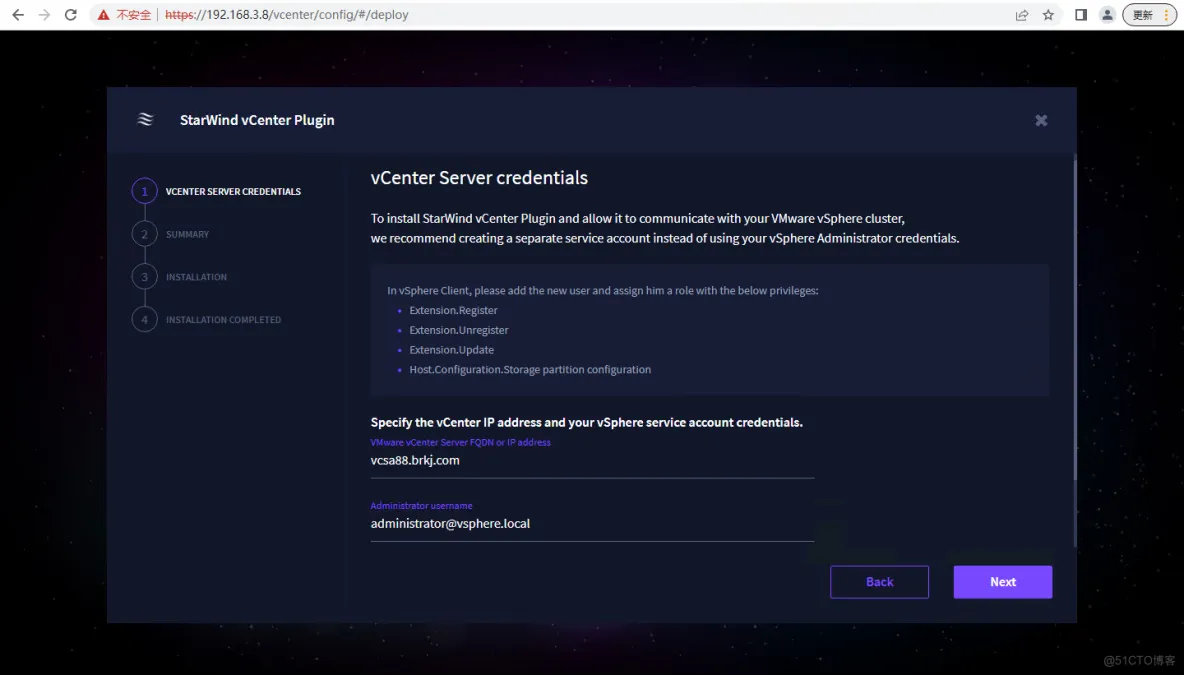Click the Extension.Register privilege text
Viewport: 1184px width, 675px height.
tap(453, 310)
